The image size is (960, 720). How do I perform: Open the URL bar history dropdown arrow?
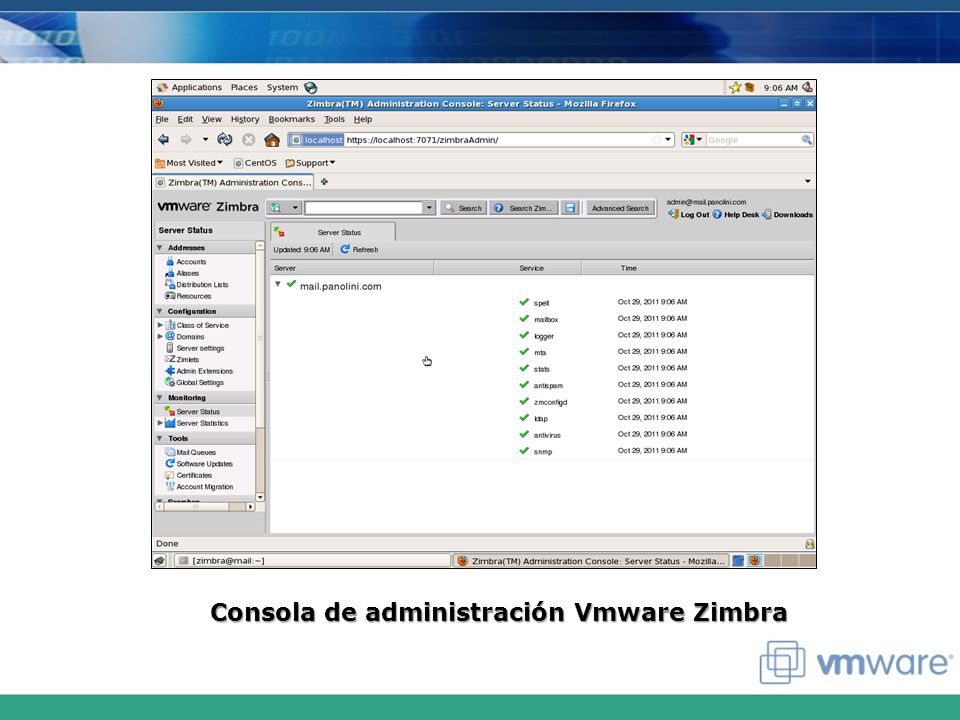pos(668,140)
